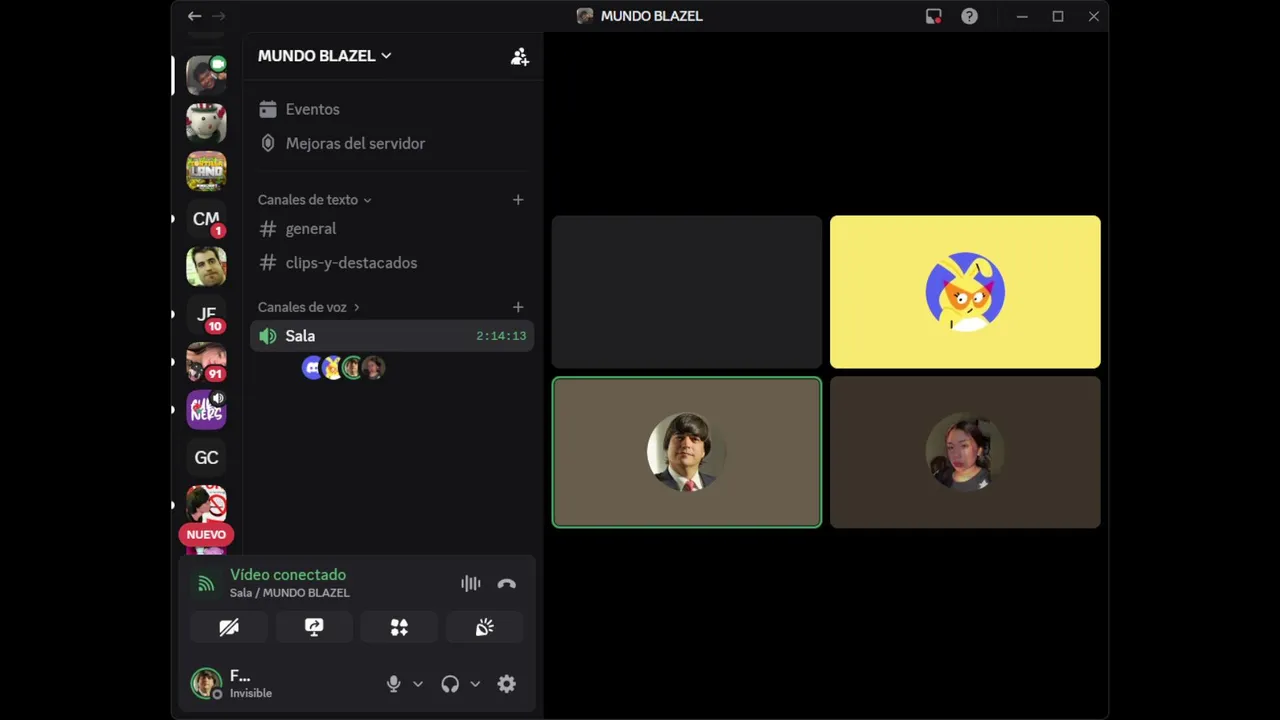Go back with the left arrow
The image size is (1280, 720).
[x=194, y=16]
